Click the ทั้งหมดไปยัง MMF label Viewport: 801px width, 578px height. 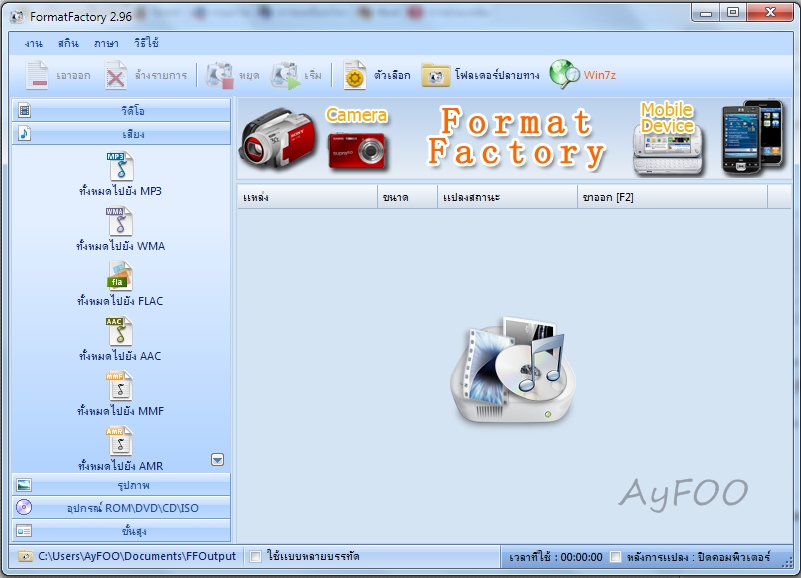coord(121,411)
